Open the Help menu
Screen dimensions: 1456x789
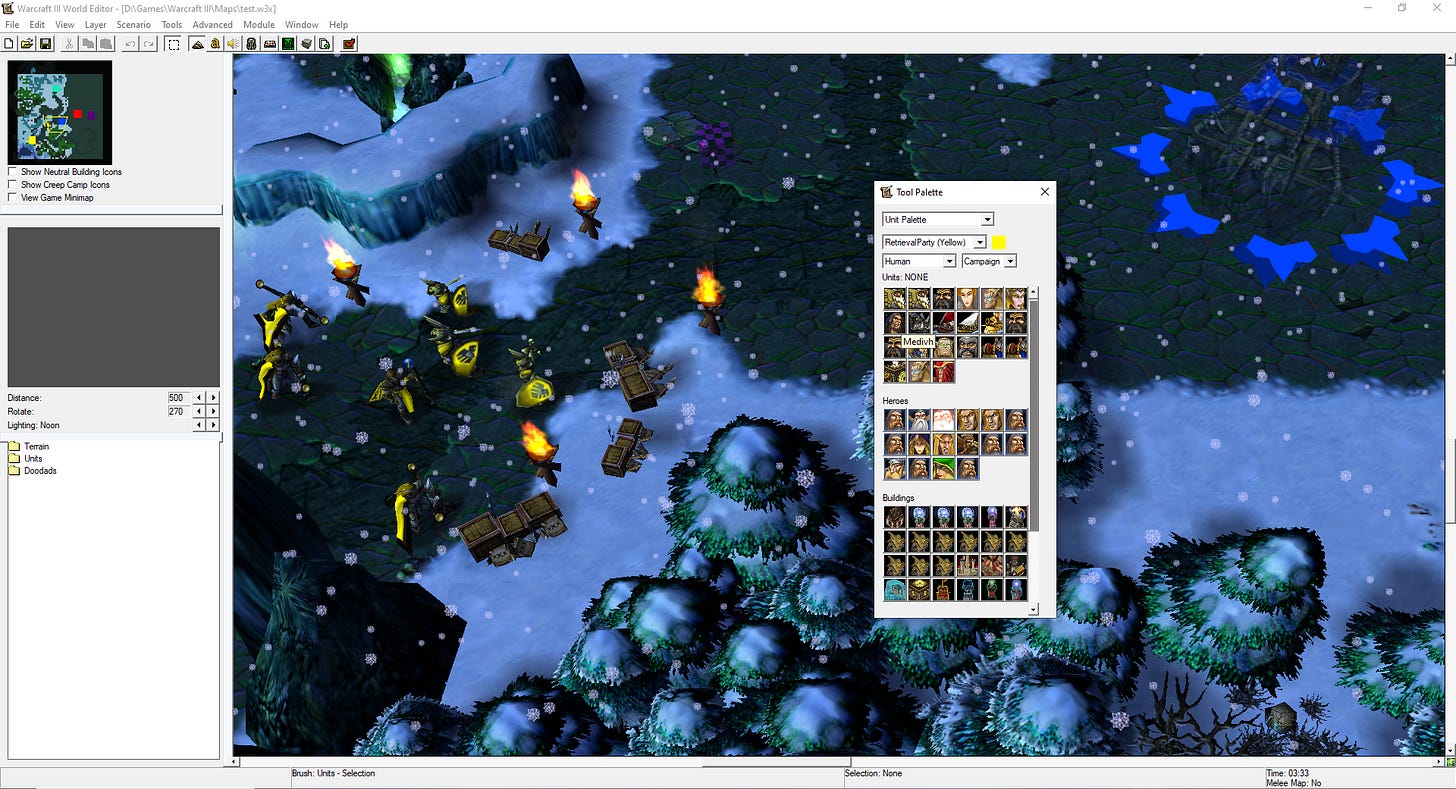tap(339, 25)
